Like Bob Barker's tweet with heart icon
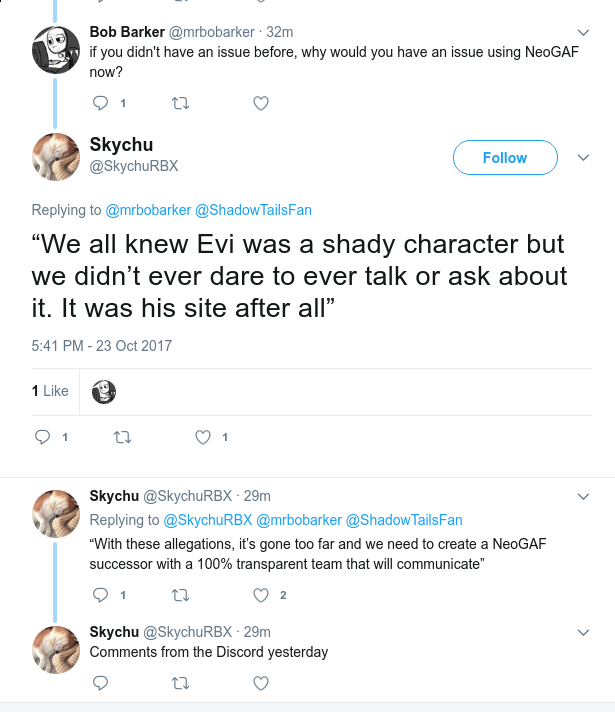The height and width of the screenshot is (712, 615). [261, 104]
